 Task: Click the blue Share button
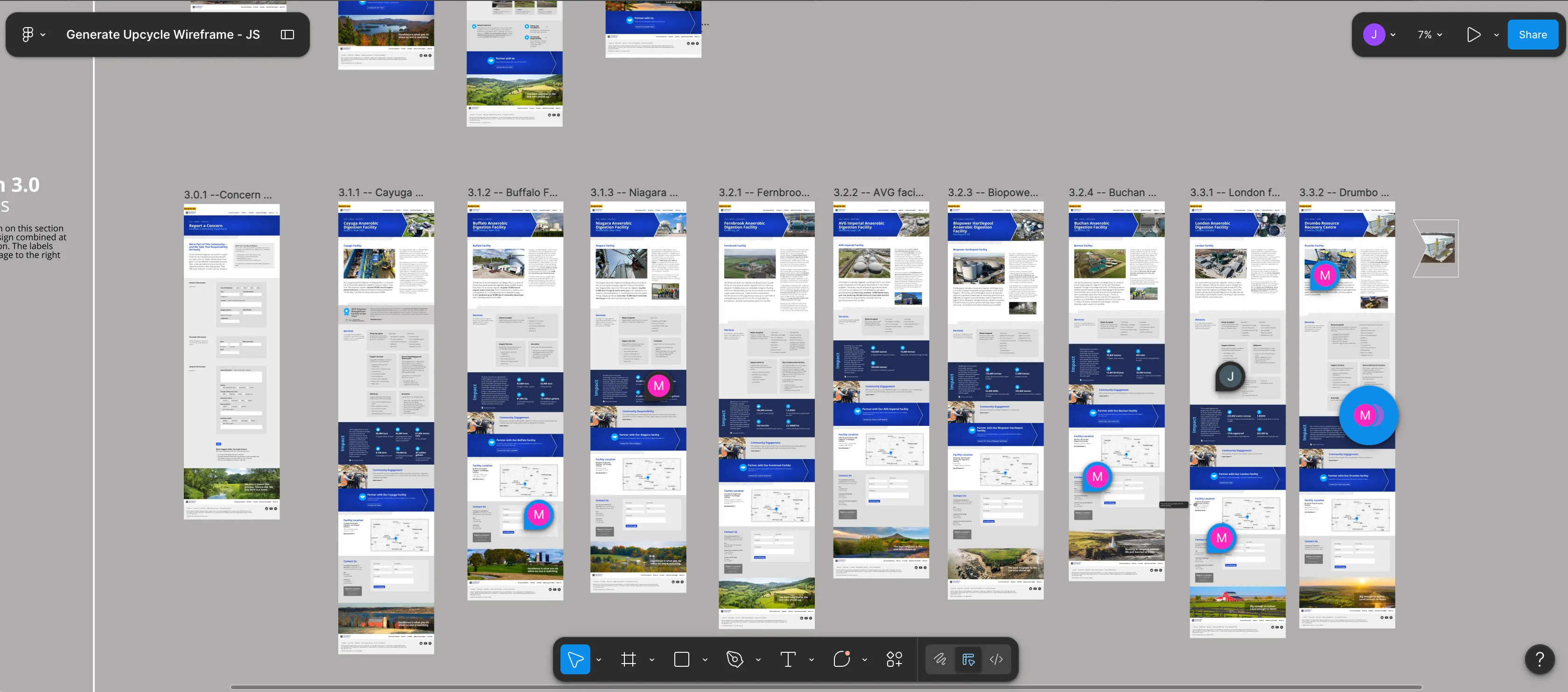pyautogui.click(x=1532, y=35)
